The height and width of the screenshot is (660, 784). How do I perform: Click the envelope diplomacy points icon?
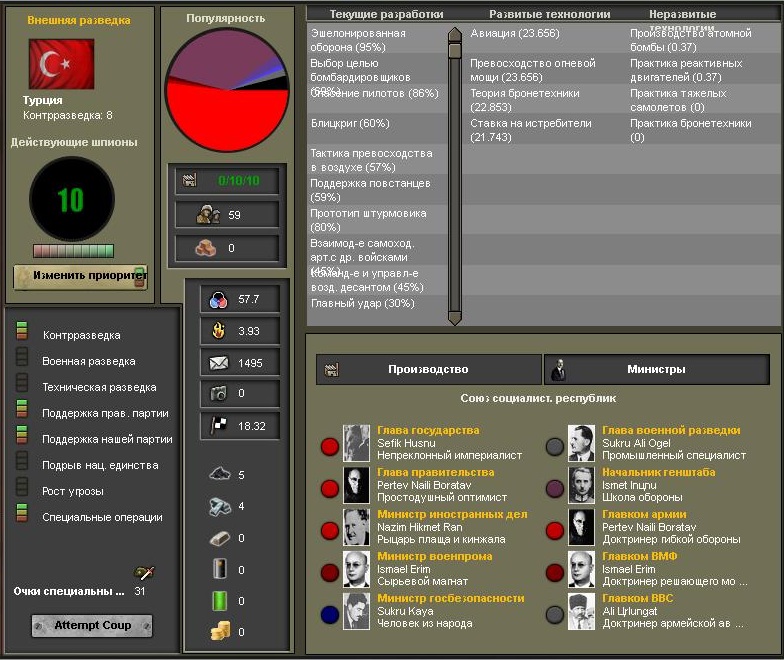point(218,363)
